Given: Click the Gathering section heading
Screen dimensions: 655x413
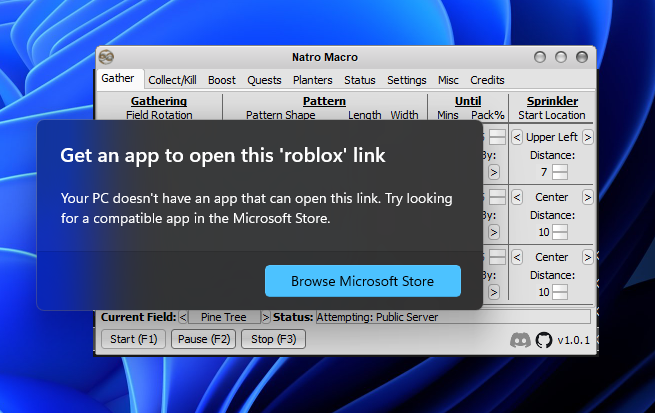Looking at the screenshot, I should click(x=159, y=101).
